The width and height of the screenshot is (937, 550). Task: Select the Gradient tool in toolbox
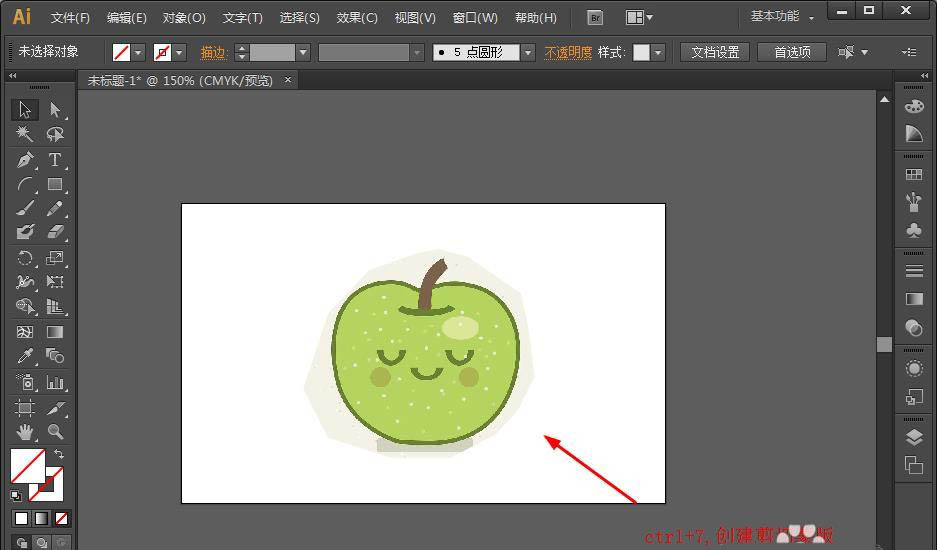(x=55, y=332)
